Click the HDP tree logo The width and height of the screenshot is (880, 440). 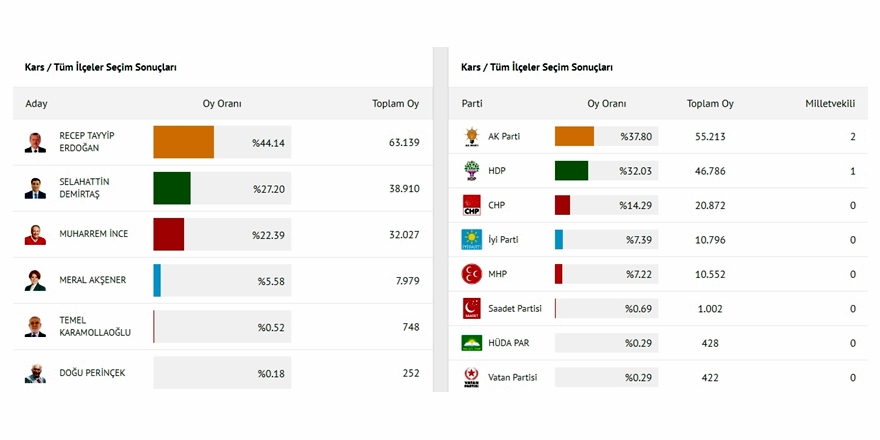tap(471, 171)
